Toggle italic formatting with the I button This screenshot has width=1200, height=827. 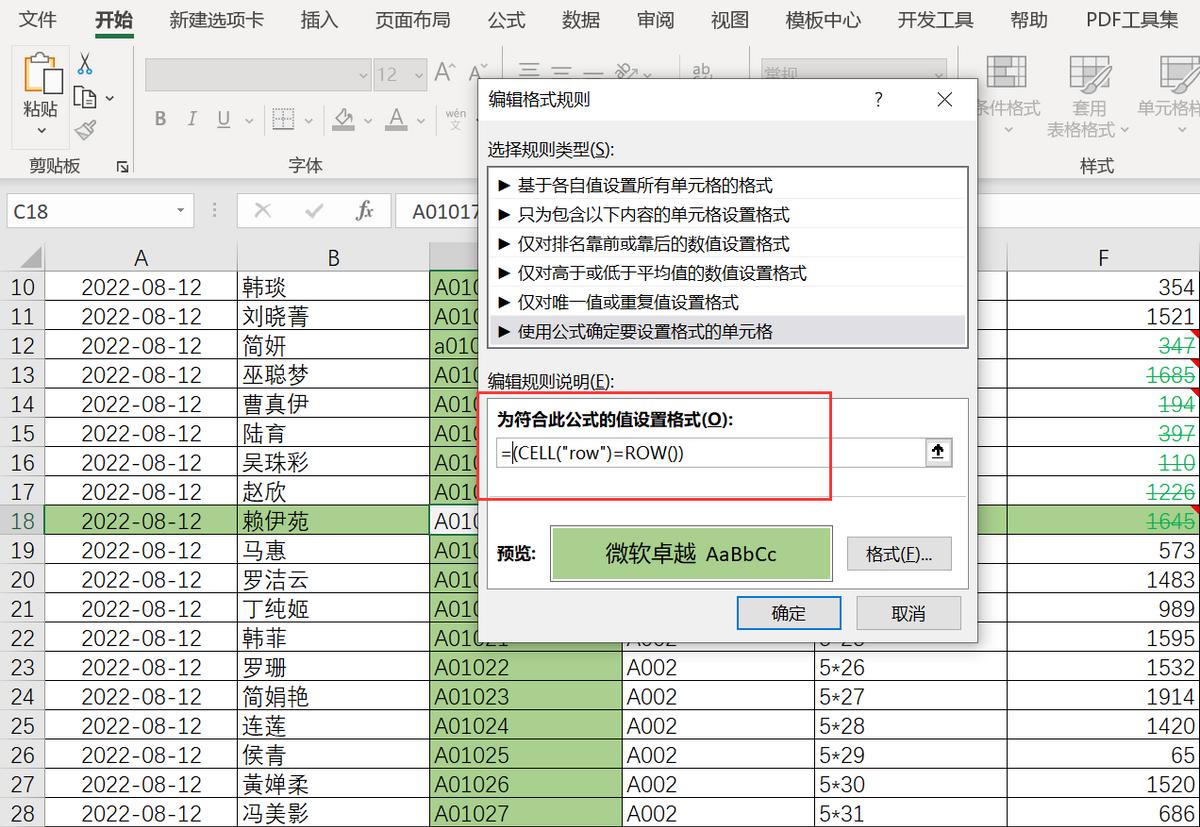click(x=191, y=118)
